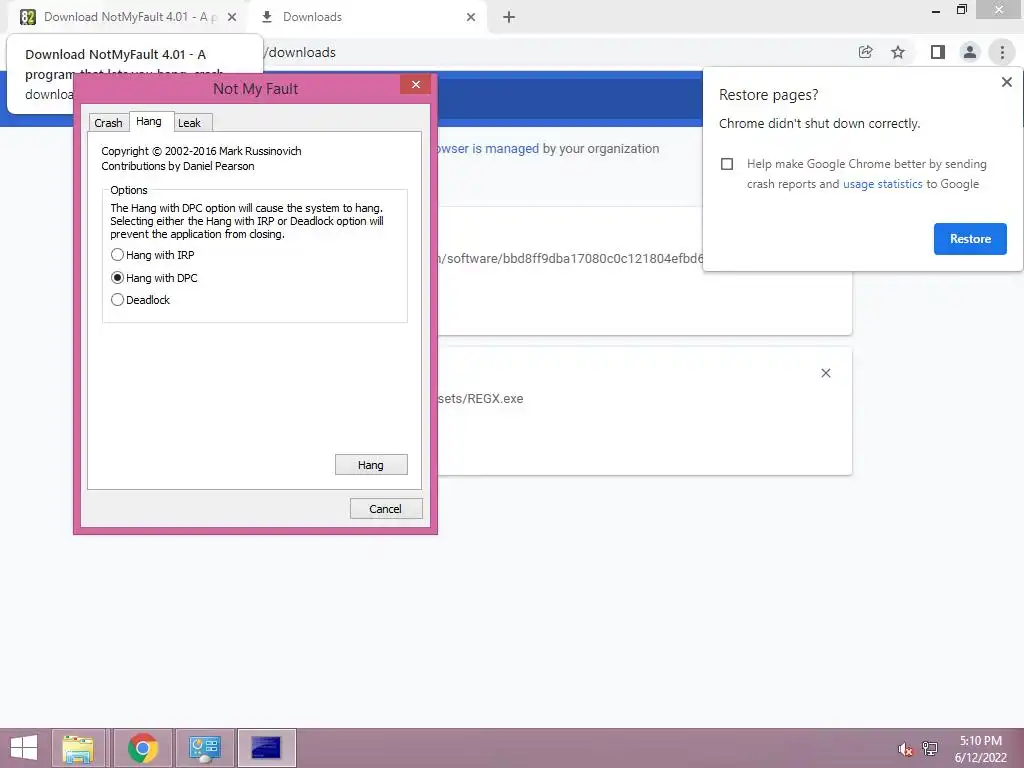
Task: Open the browser is managed link
Action: (x=488, y=148)
